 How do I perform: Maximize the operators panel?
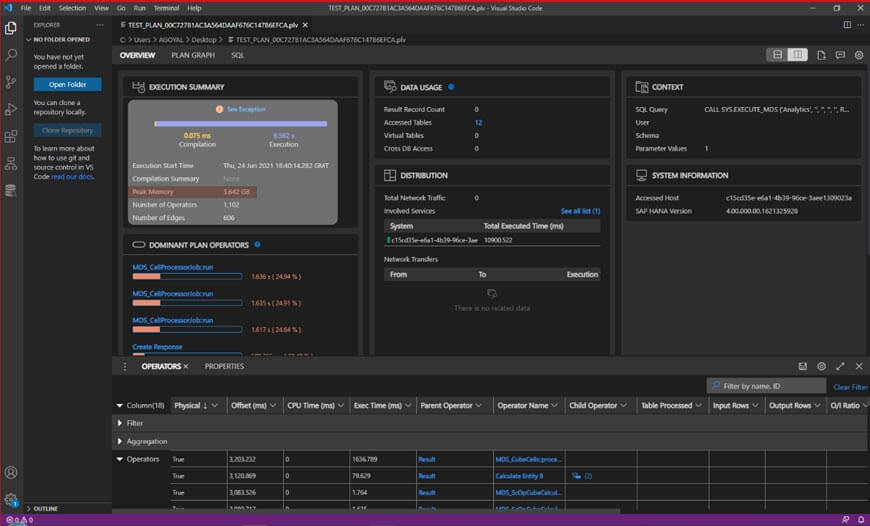(x=840, y=366)
